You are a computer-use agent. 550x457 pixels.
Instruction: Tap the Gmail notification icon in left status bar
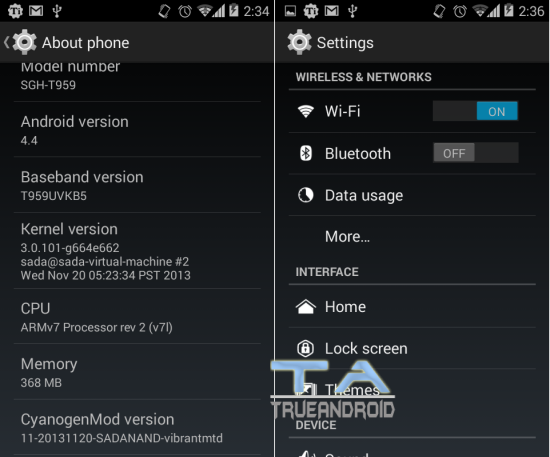(x=36, y=11)
